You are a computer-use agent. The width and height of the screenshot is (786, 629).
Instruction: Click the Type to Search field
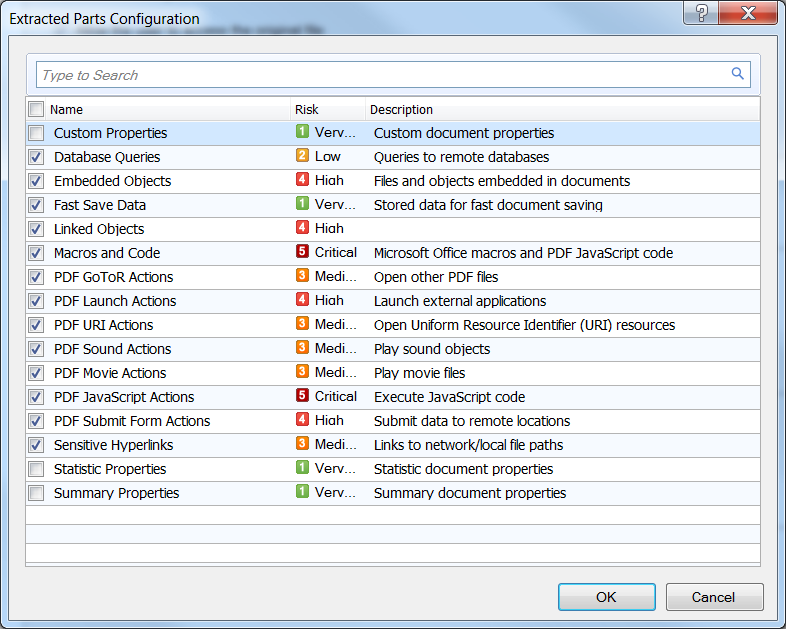[x=380, y=75]
